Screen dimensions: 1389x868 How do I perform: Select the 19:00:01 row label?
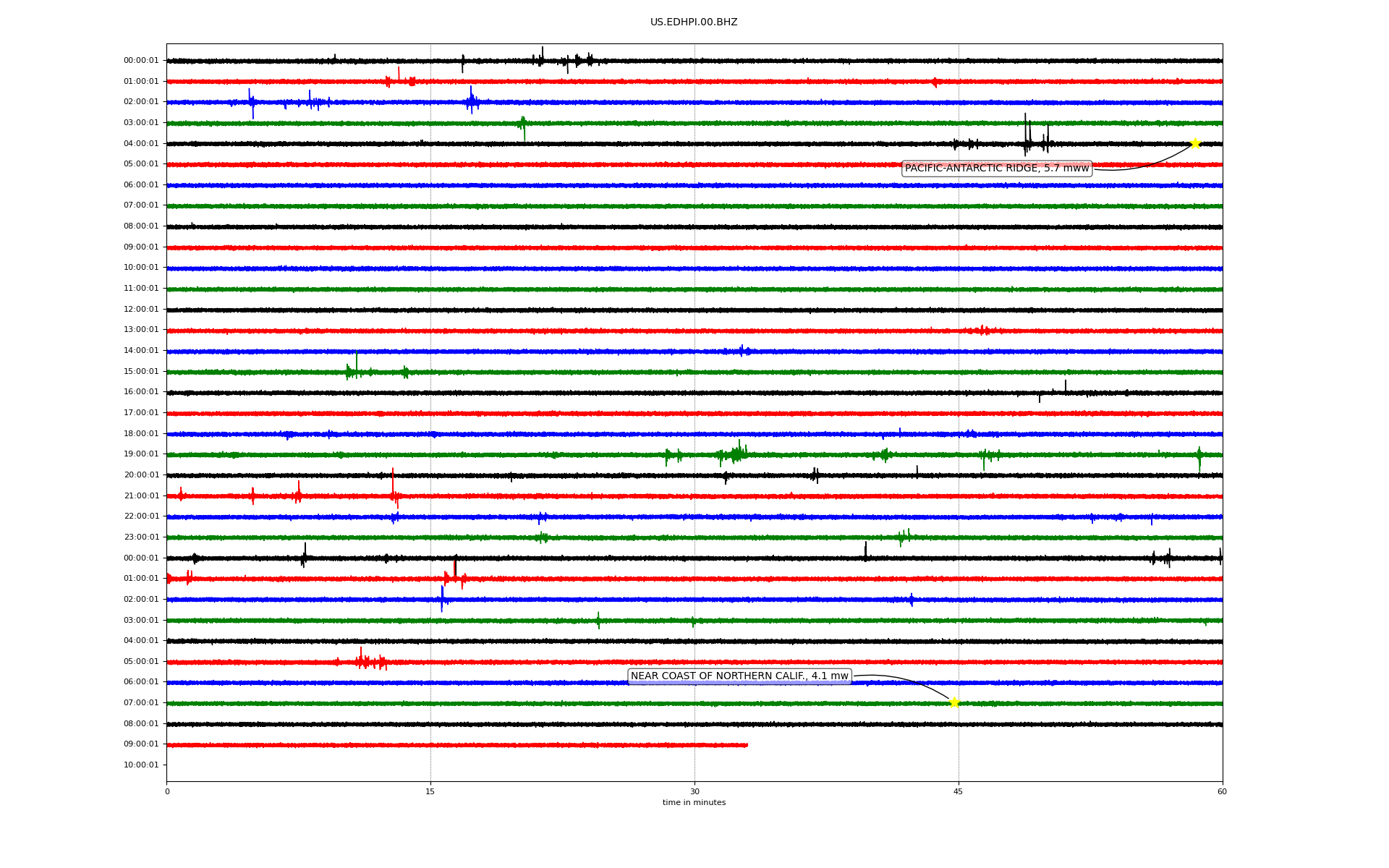pos(141,454)
